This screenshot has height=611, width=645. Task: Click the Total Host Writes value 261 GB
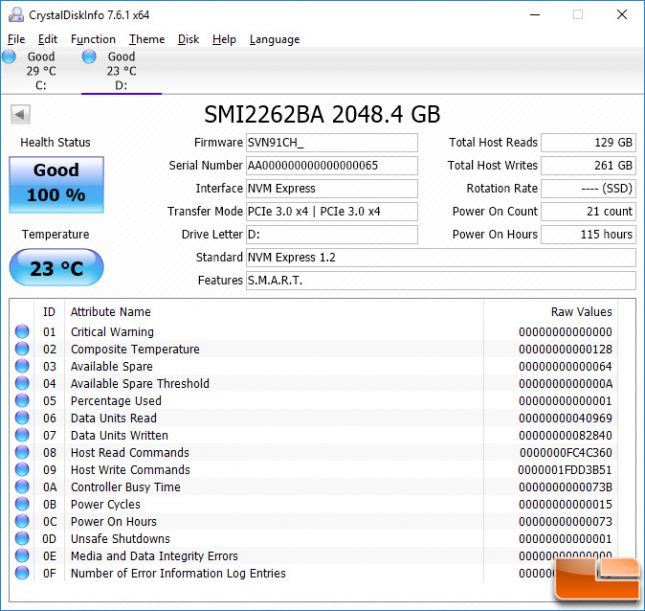tap(588, 165)
